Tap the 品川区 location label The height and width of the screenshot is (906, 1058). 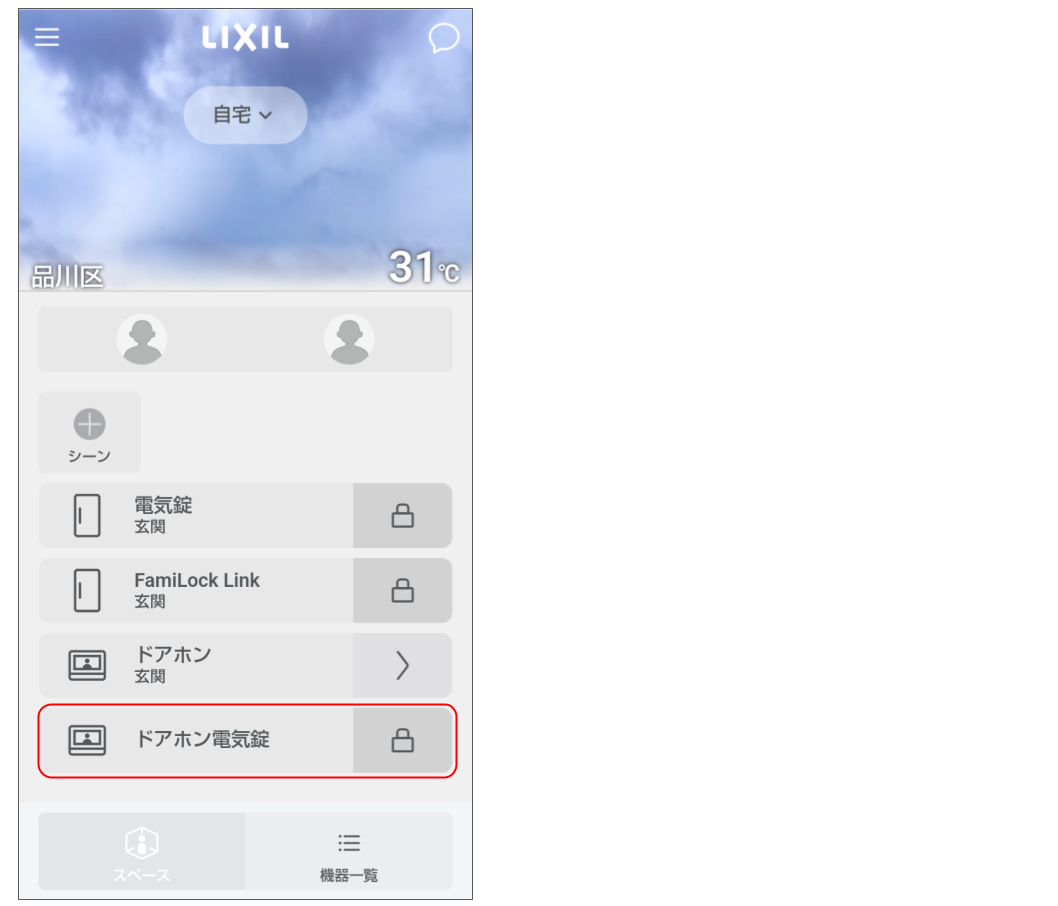pos(67,277)
